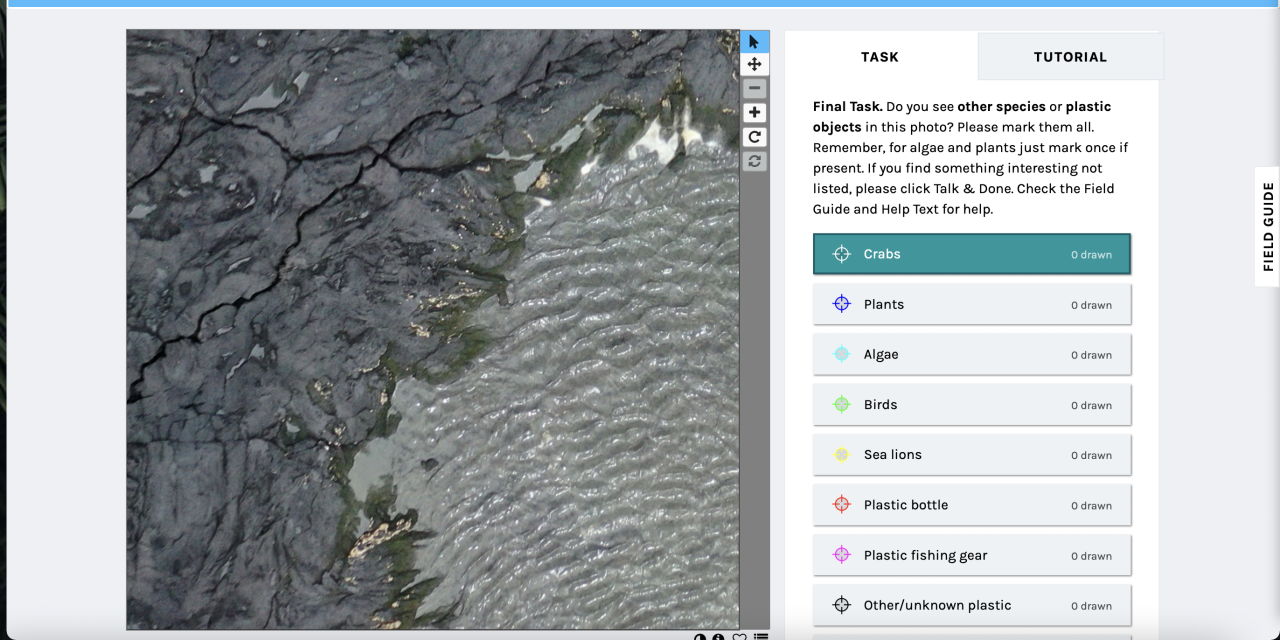Select the Birds marking tool
Viewport: 1280px width, 640px height.
972,404
